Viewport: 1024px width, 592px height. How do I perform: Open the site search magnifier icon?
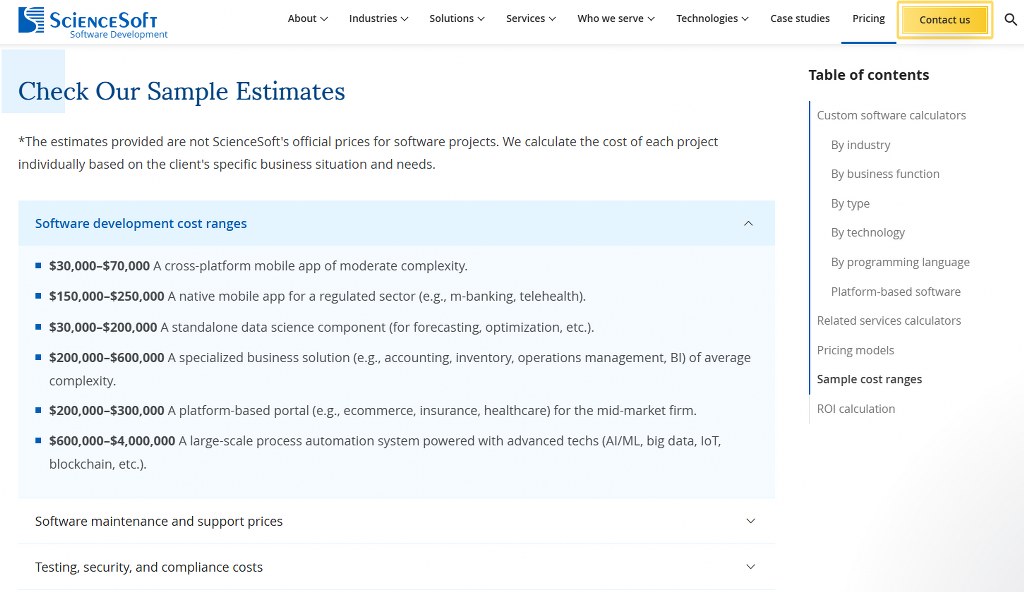point(1010,20)
